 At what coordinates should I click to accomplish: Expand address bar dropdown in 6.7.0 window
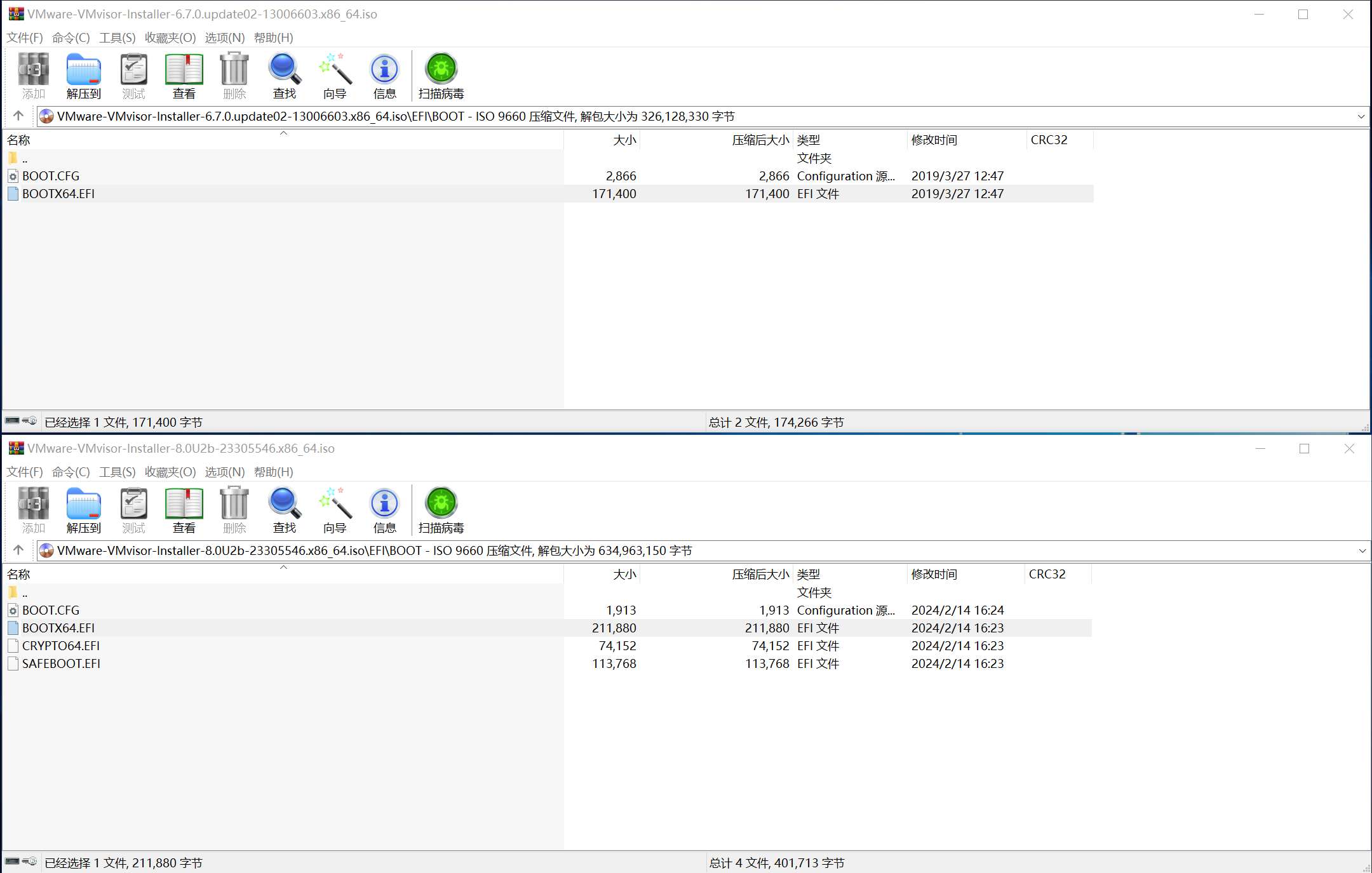1361,116
